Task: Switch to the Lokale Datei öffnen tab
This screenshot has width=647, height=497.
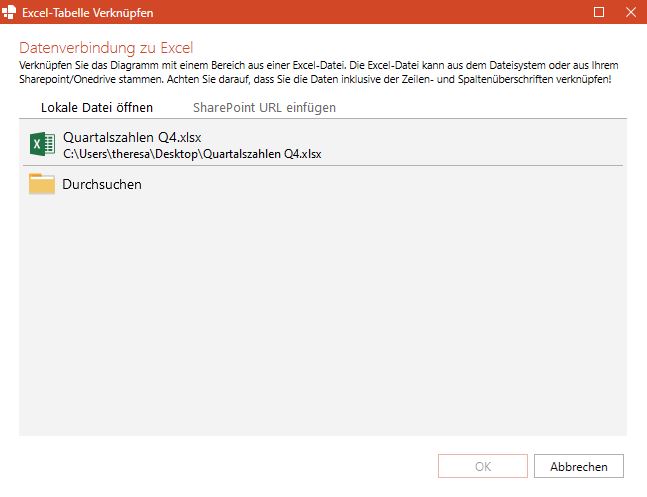Action: click(x=97, y=107)
